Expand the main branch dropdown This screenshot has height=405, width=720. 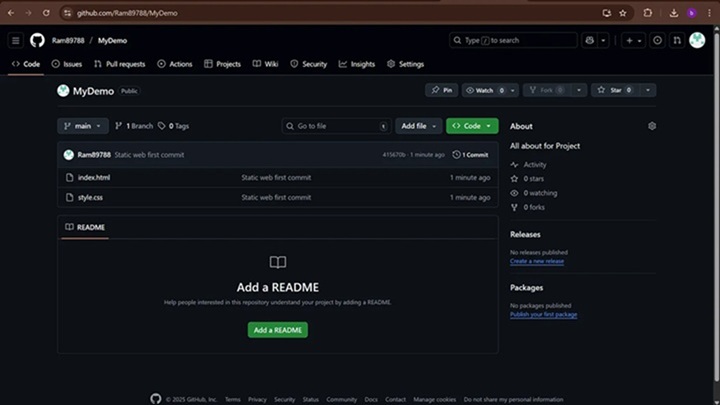(83, 126)
